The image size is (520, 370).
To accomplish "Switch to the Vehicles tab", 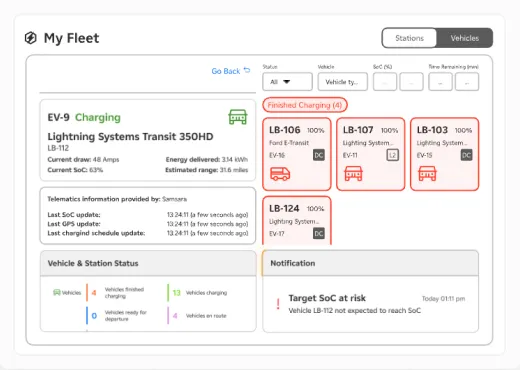I will (465, 38).
